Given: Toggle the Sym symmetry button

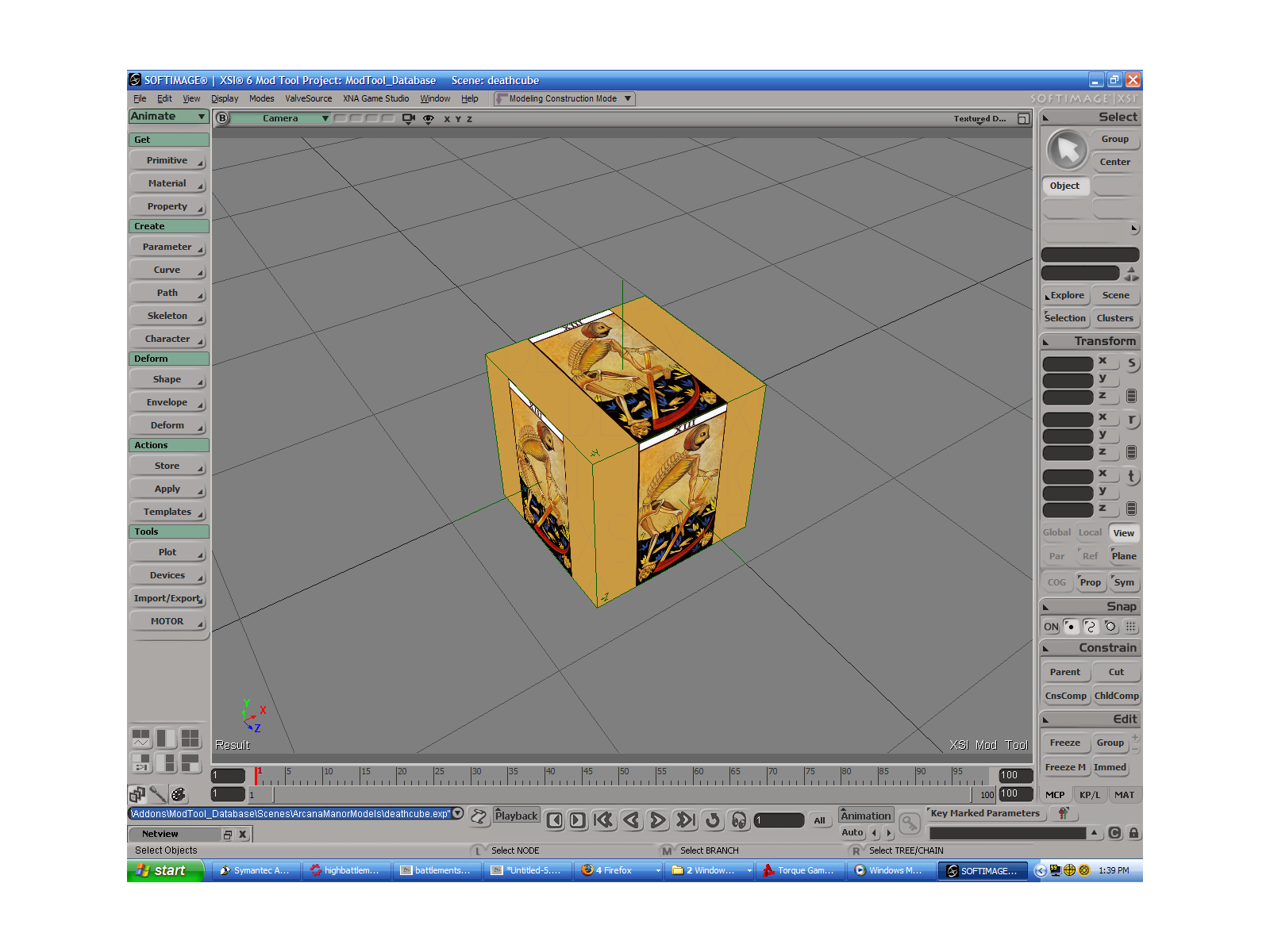Looking at the screenshot, I should [x=1124, y=582].
